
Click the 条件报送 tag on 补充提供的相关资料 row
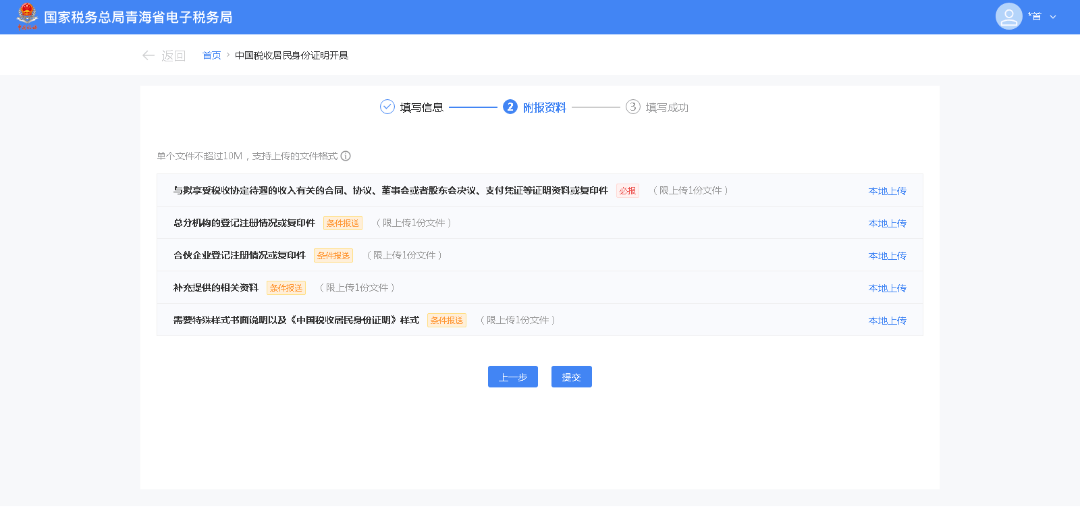click(286, 288)
